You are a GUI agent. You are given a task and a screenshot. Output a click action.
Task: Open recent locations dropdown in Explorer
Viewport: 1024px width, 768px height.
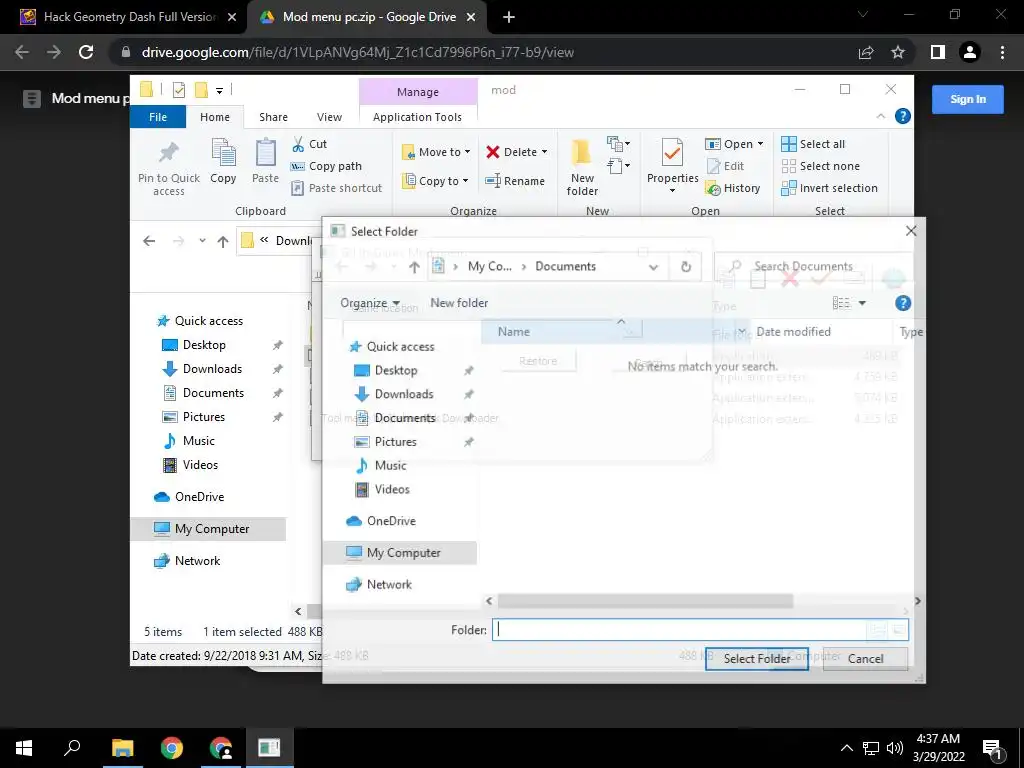(202, 241)
